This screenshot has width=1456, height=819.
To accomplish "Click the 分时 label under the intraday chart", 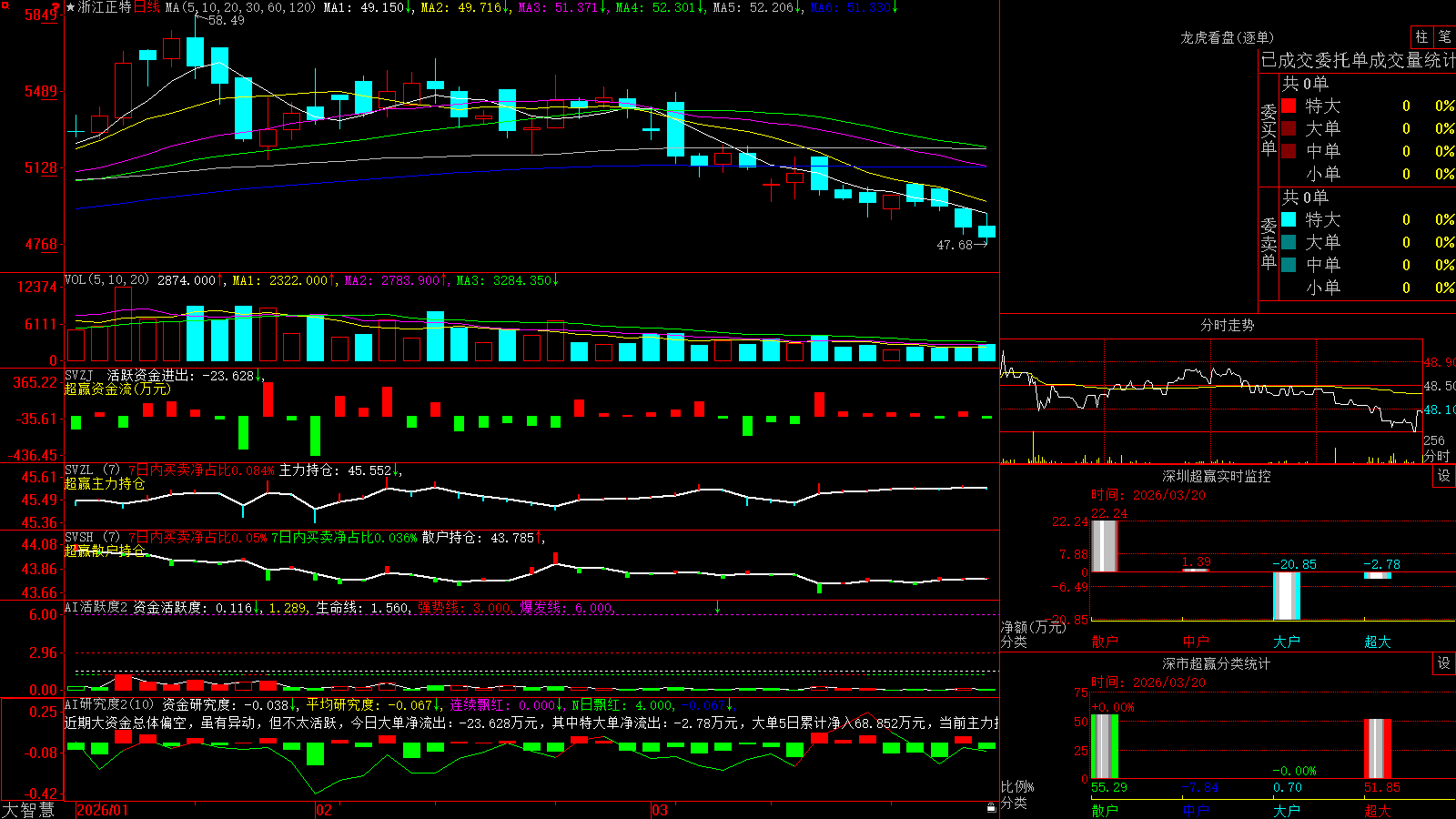I will pyautogui.click(x=1436, y=455).
